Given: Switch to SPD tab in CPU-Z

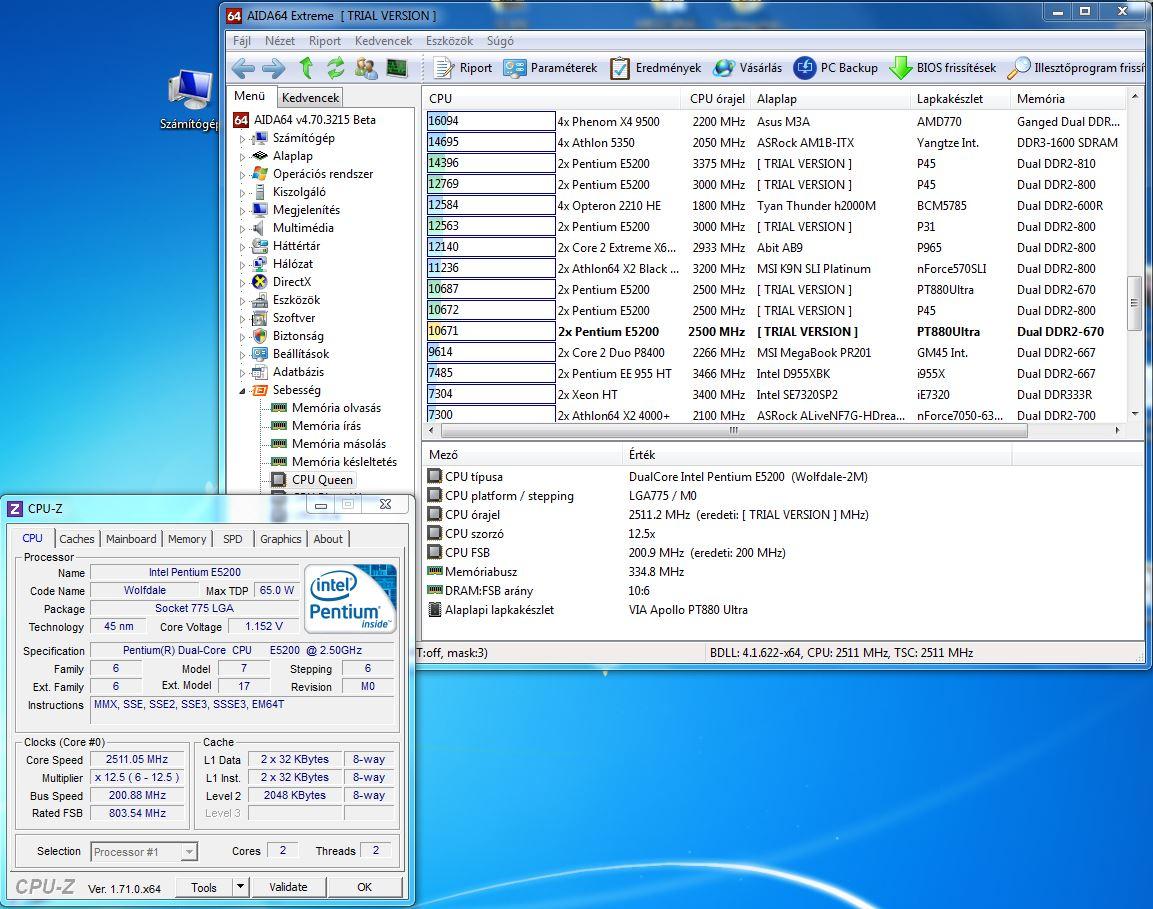Looking at the screenshot, I should tap(232, 539).
